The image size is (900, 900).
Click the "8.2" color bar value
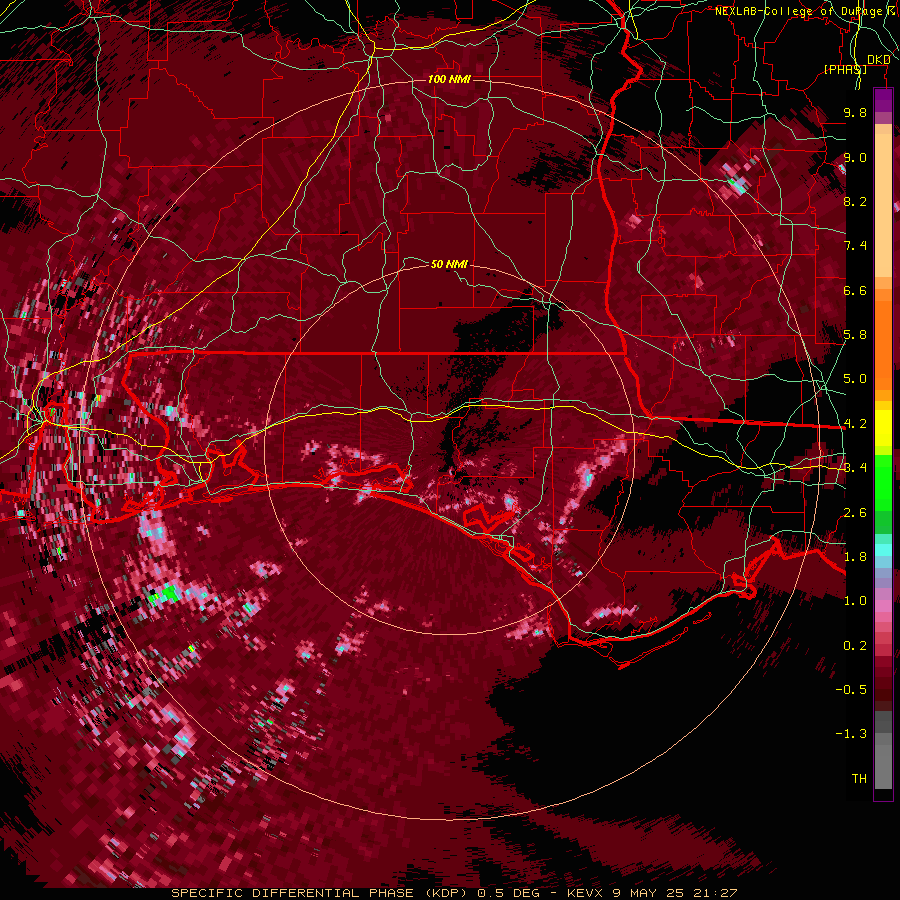[855, 201]
